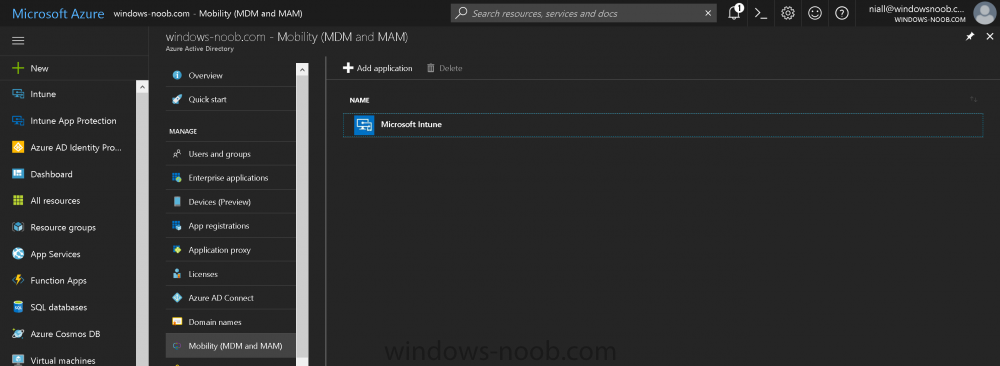Image resolution: width=1000 pixels, height=366 pixels.
Task: Open Licenses menu item
Action: 231,274
